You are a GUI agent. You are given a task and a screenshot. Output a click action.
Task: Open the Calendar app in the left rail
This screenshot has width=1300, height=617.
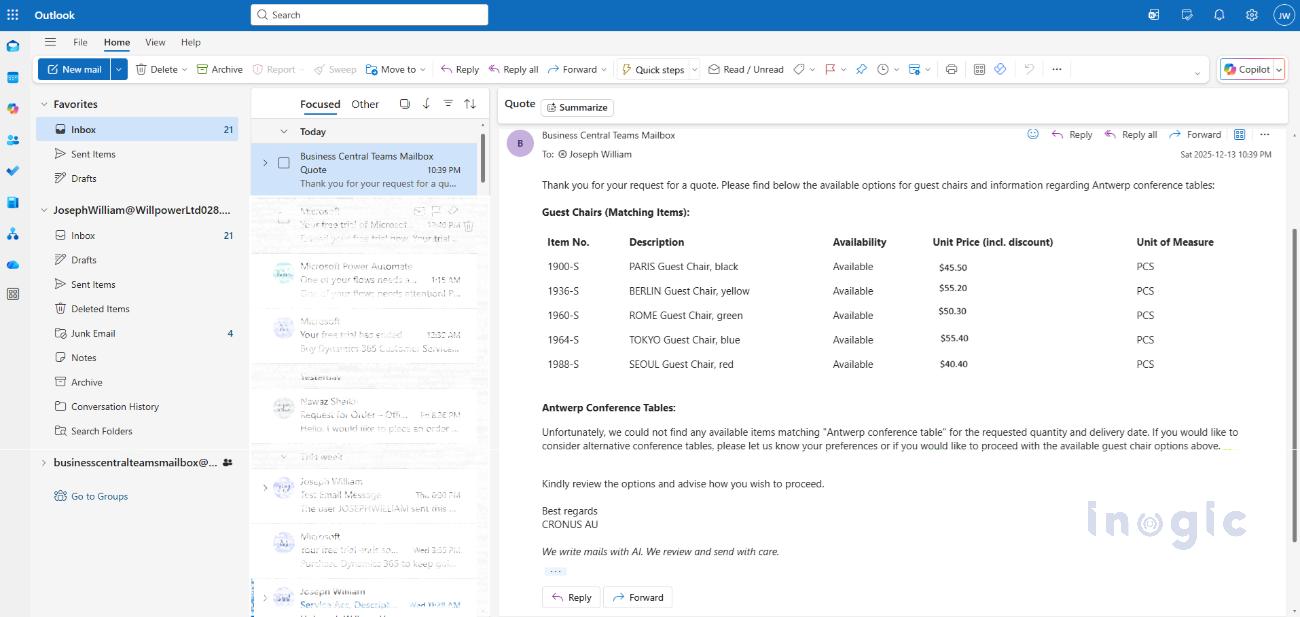[13, 77]
